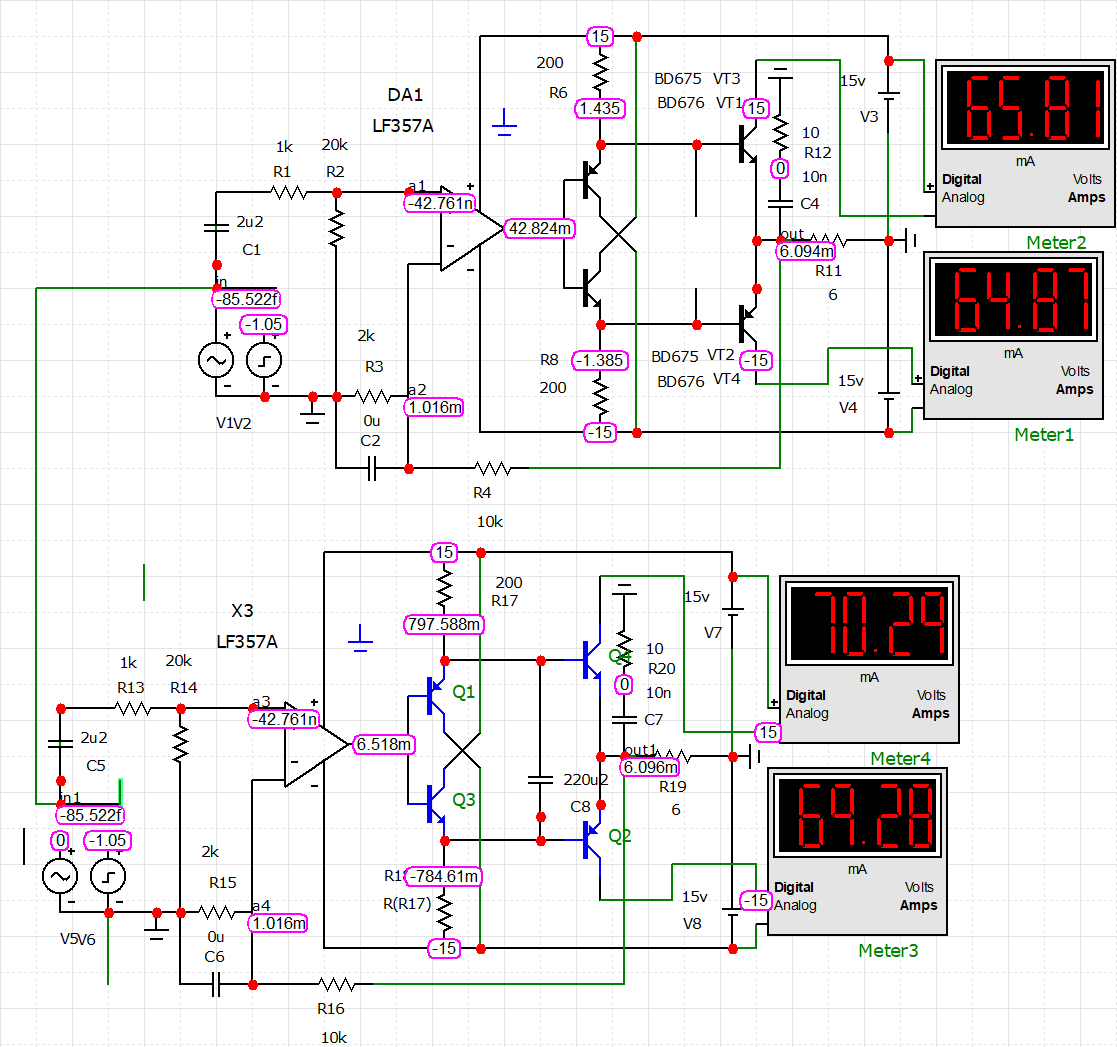The height and width of the screenshot is (1047, 1117).
Task: Click the -42.761n label at node a1
Action: (x=440, y=203)
